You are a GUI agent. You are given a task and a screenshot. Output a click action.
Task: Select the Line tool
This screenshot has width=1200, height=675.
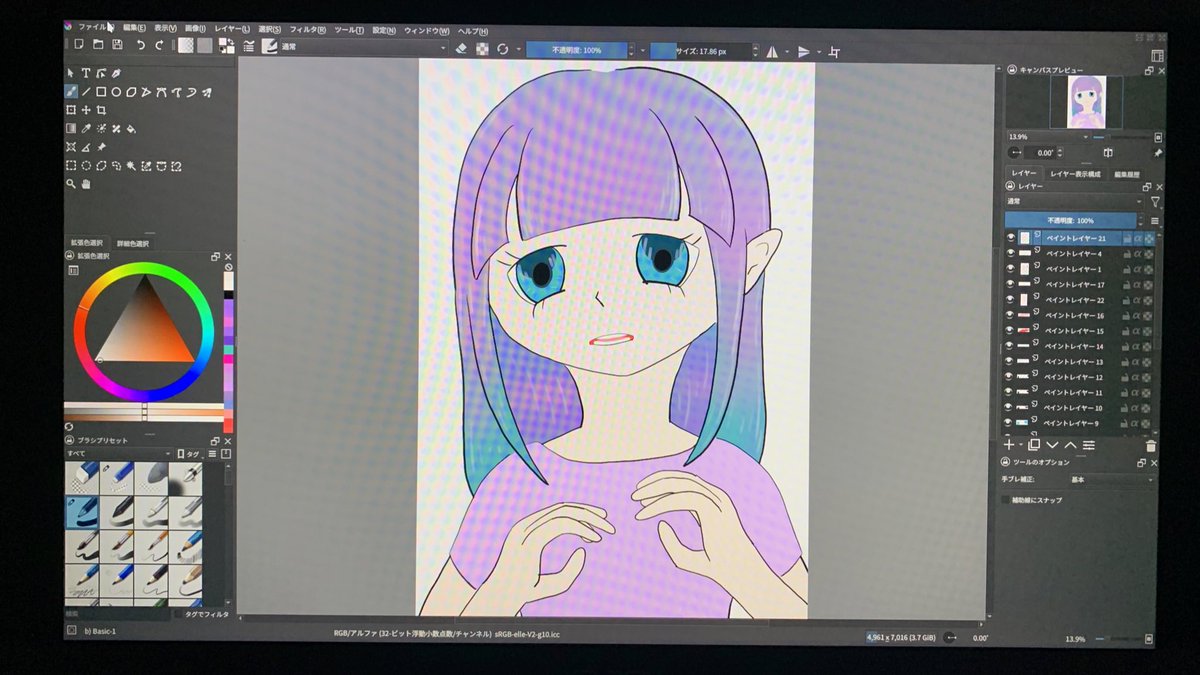coord(86,91)
